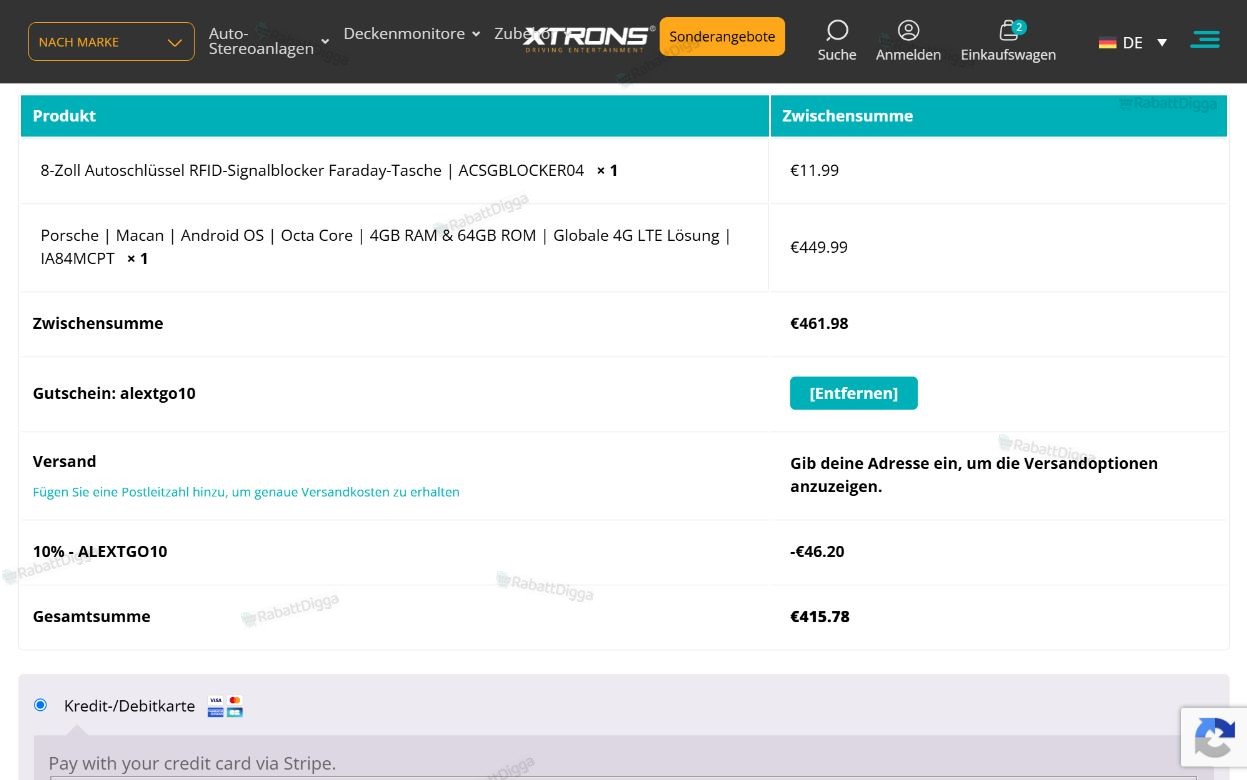Click the Pay with your credit card via Stripe text
This screenshot has width=1247, height=780.
click(192, 763)
